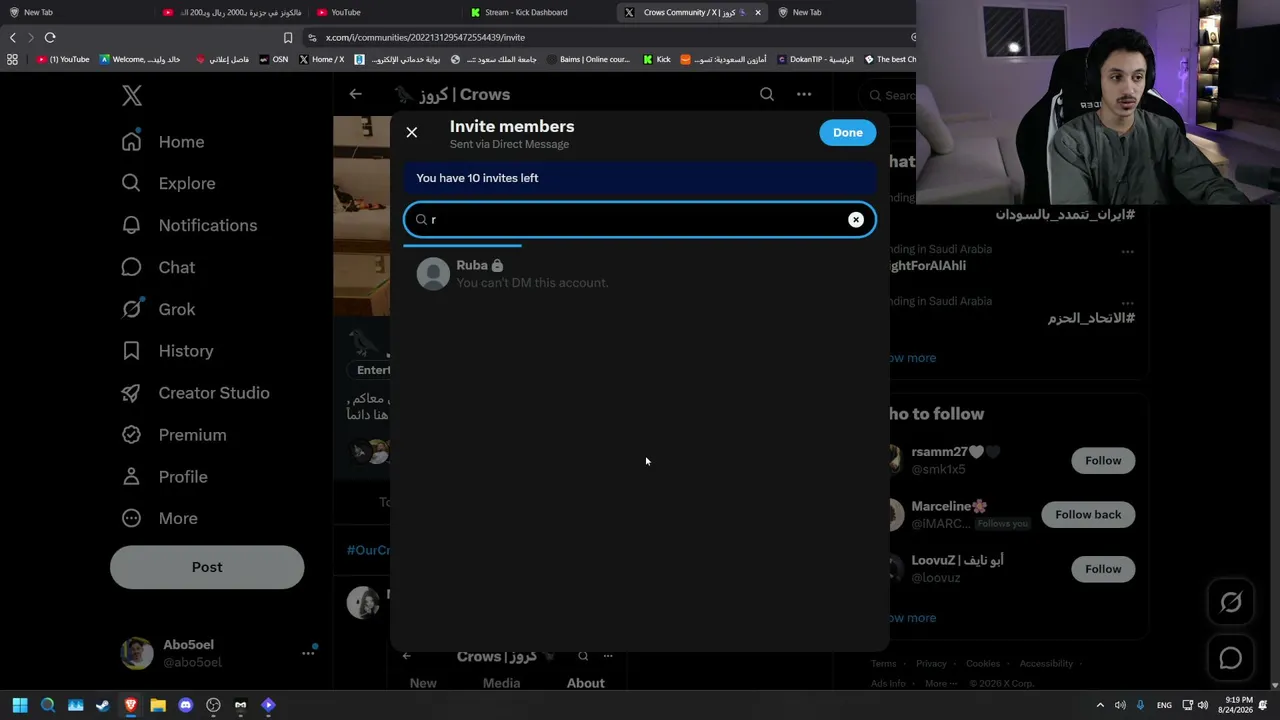Go to Home in the X sidebar
The width and height of the screenshot is (1280, 720).
coord(163,142)
